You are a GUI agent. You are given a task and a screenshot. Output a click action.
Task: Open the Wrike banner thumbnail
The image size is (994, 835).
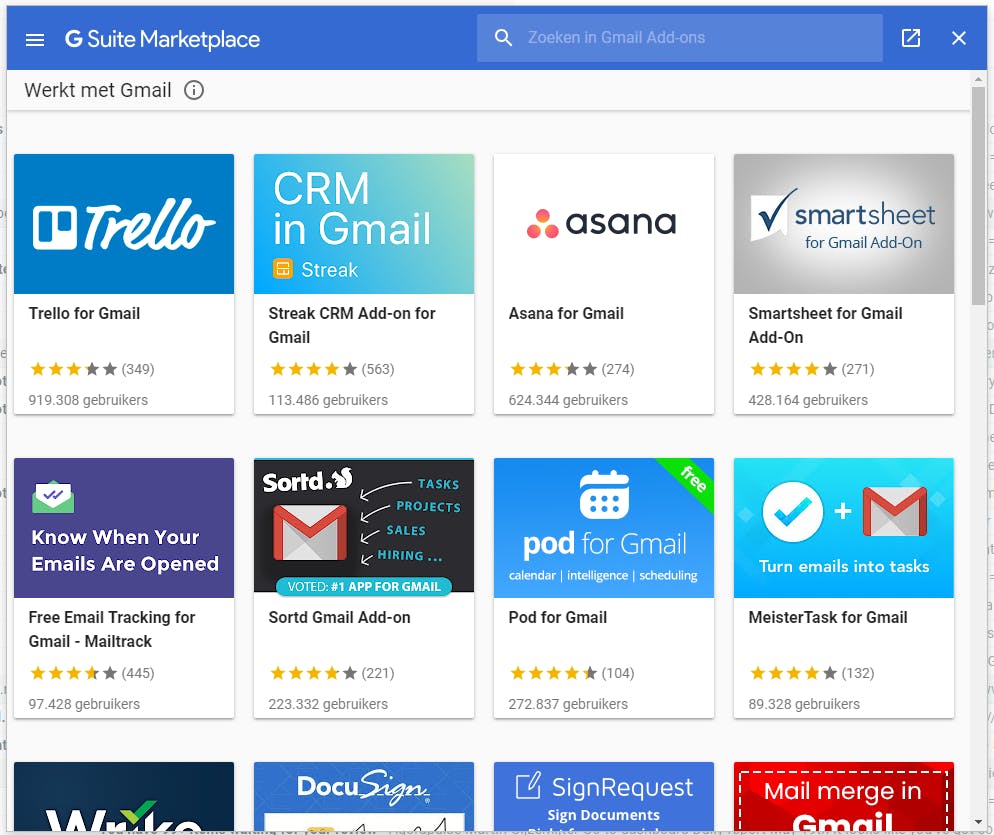click(x=124, y=797)
